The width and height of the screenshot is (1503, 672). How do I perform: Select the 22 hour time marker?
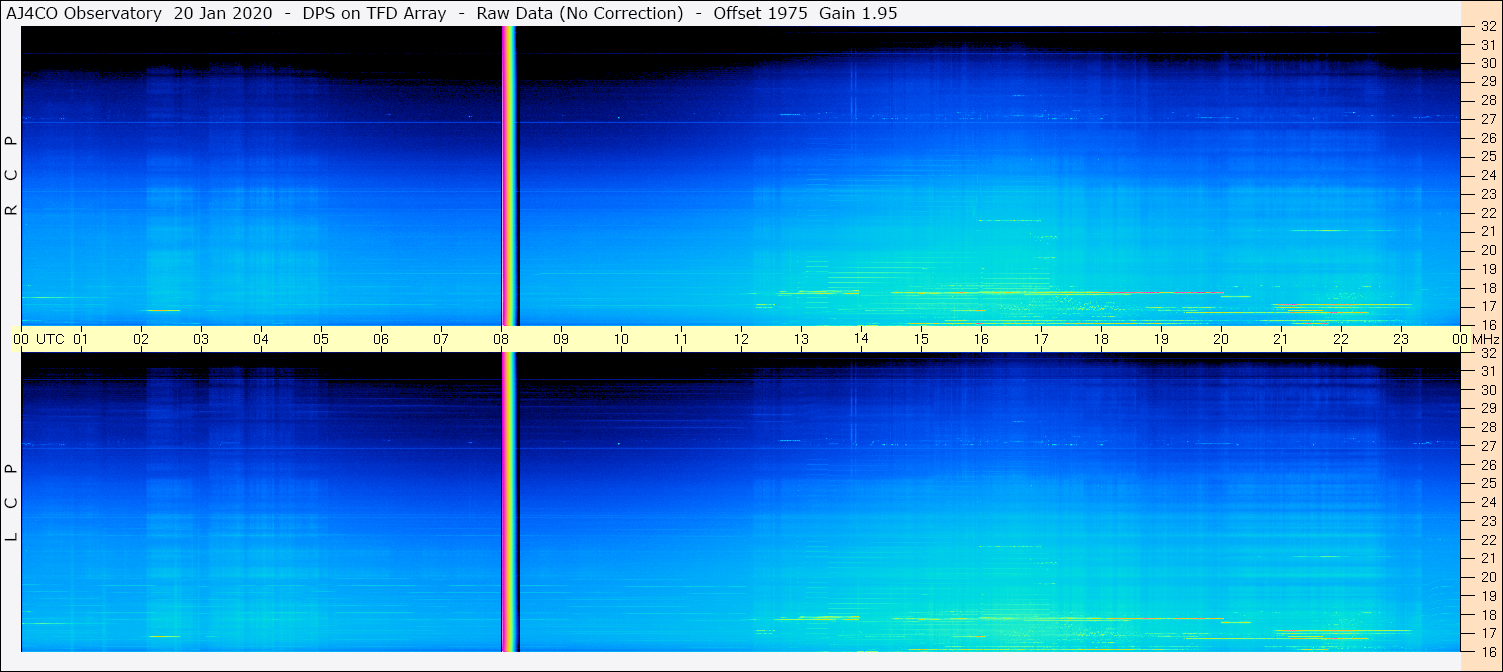(x=1341, y=339)
